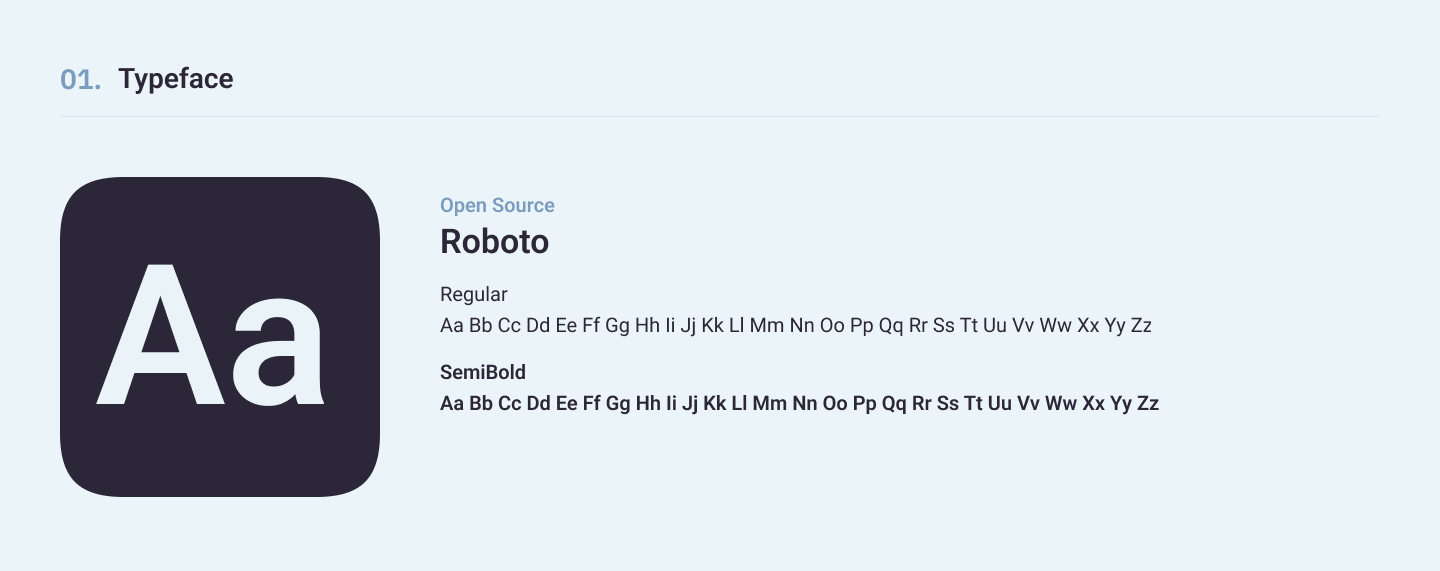Select the Qq pair in the Regular sample row
Screen dimensions: 1440x571
point(891,325)
